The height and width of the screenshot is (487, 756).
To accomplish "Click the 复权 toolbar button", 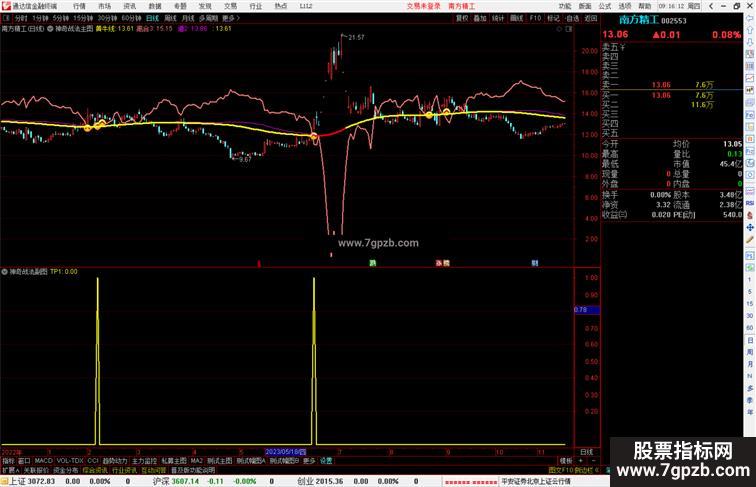I will click(462, 18).
